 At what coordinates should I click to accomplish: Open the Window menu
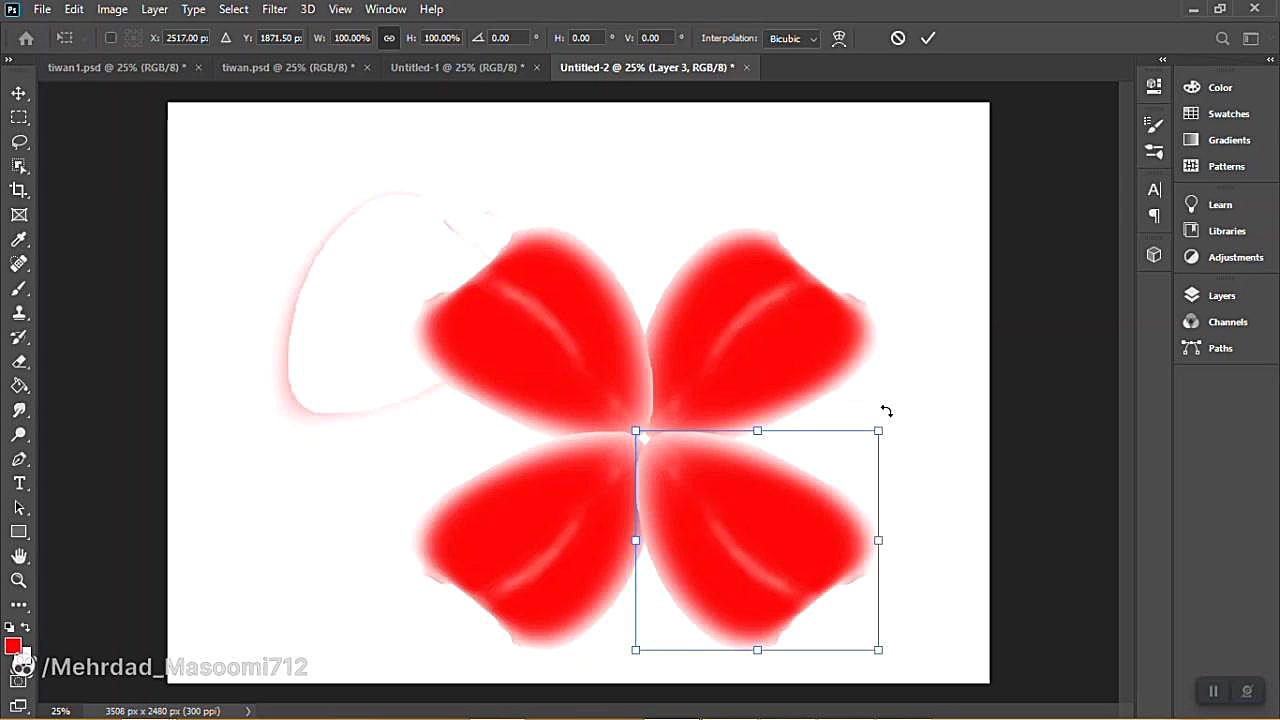pyautogui.click(x=385, y=9)
